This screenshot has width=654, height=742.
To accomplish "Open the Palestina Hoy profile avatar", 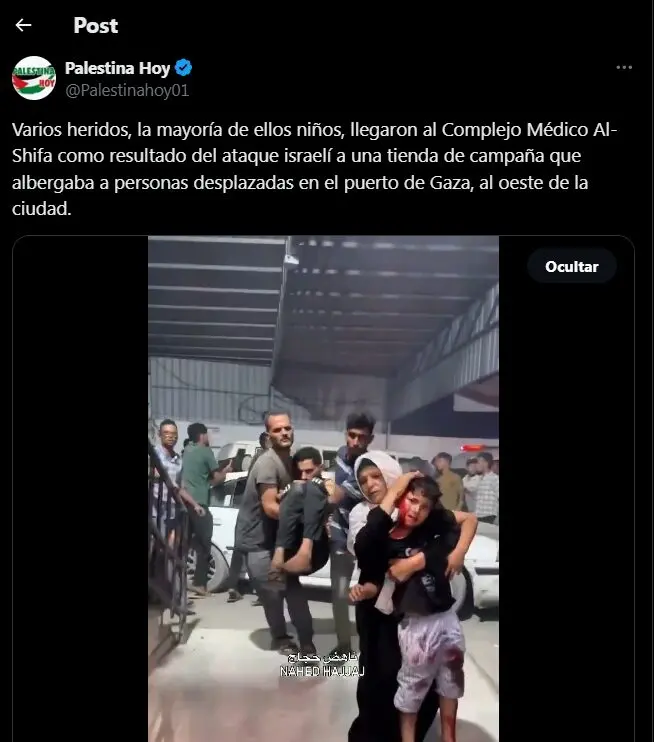I will click(34, 78).
